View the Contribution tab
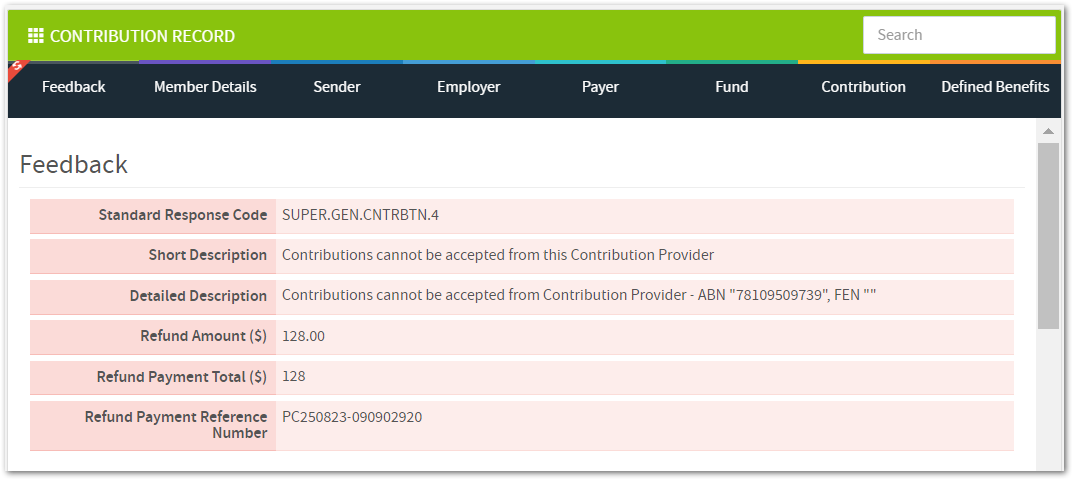 pyautogui.click(x=864, y=87)
